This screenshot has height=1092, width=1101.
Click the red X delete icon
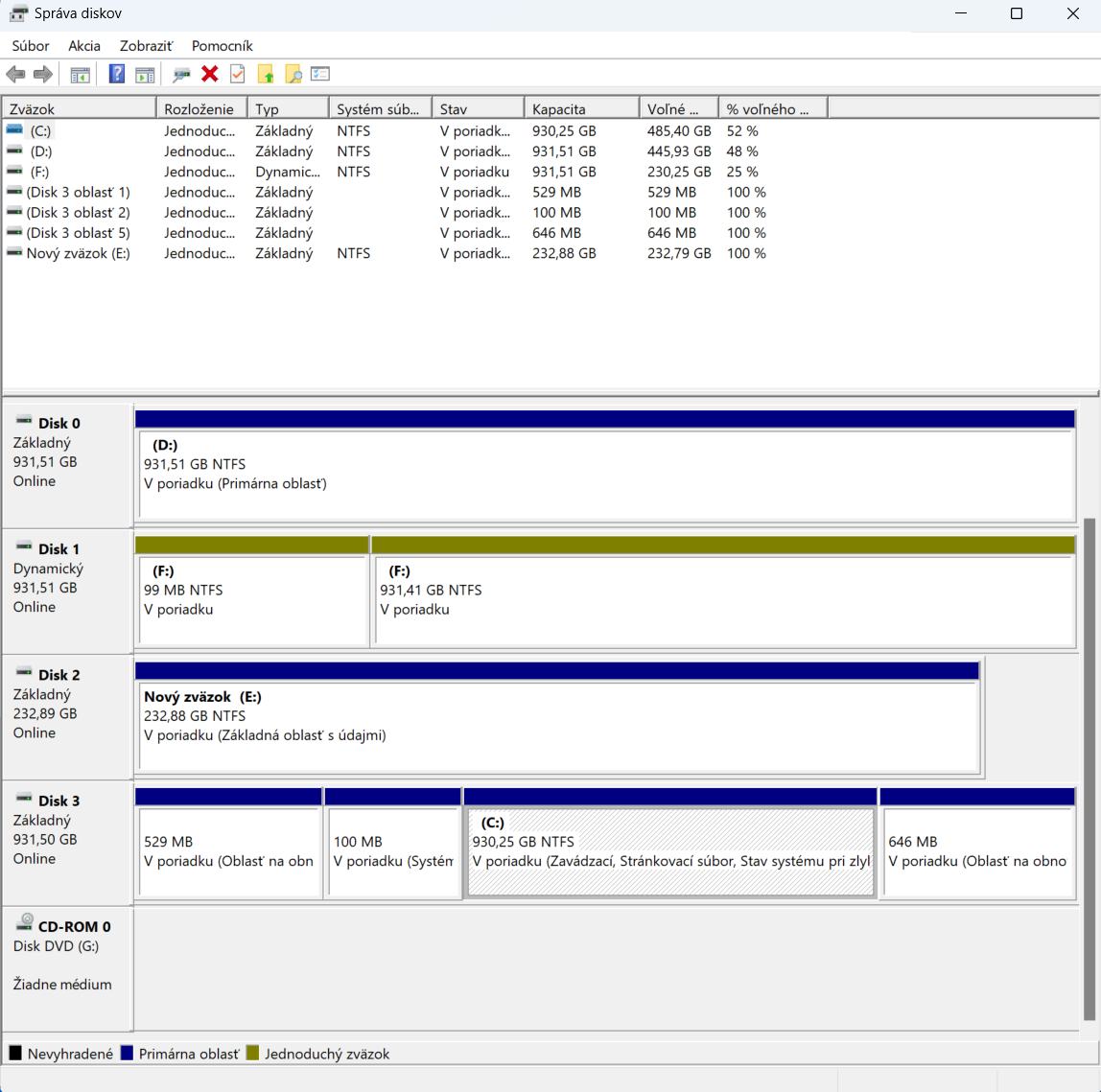[x=209, y=74]
